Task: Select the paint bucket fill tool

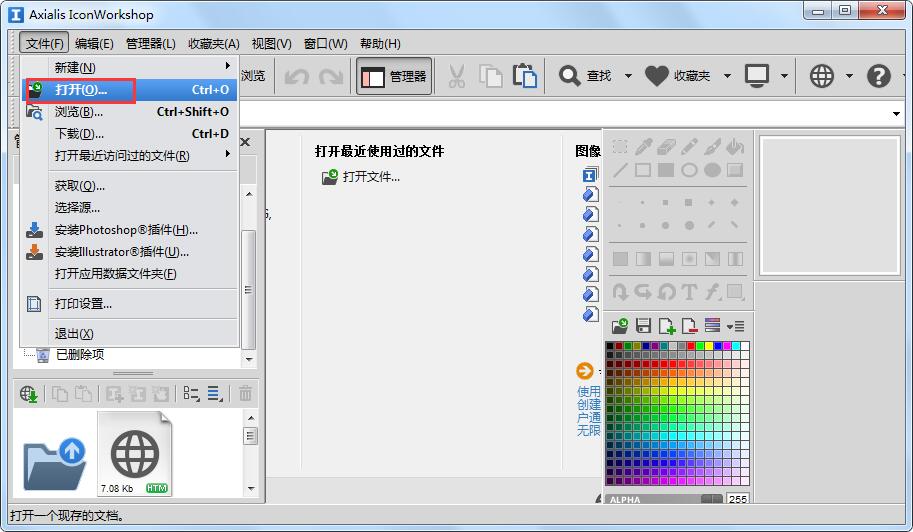Action: click(x=735, y=147)
